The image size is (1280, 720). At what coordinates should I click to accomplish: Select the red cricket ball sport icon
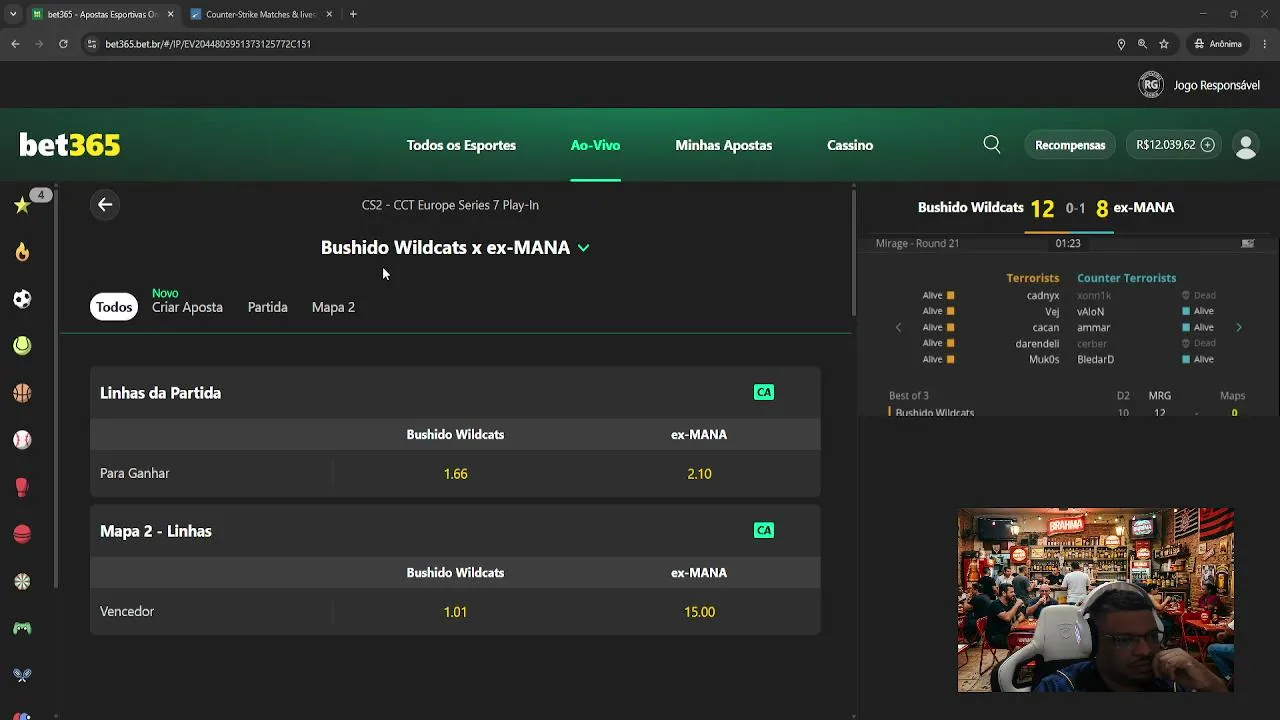coord(22,534)
